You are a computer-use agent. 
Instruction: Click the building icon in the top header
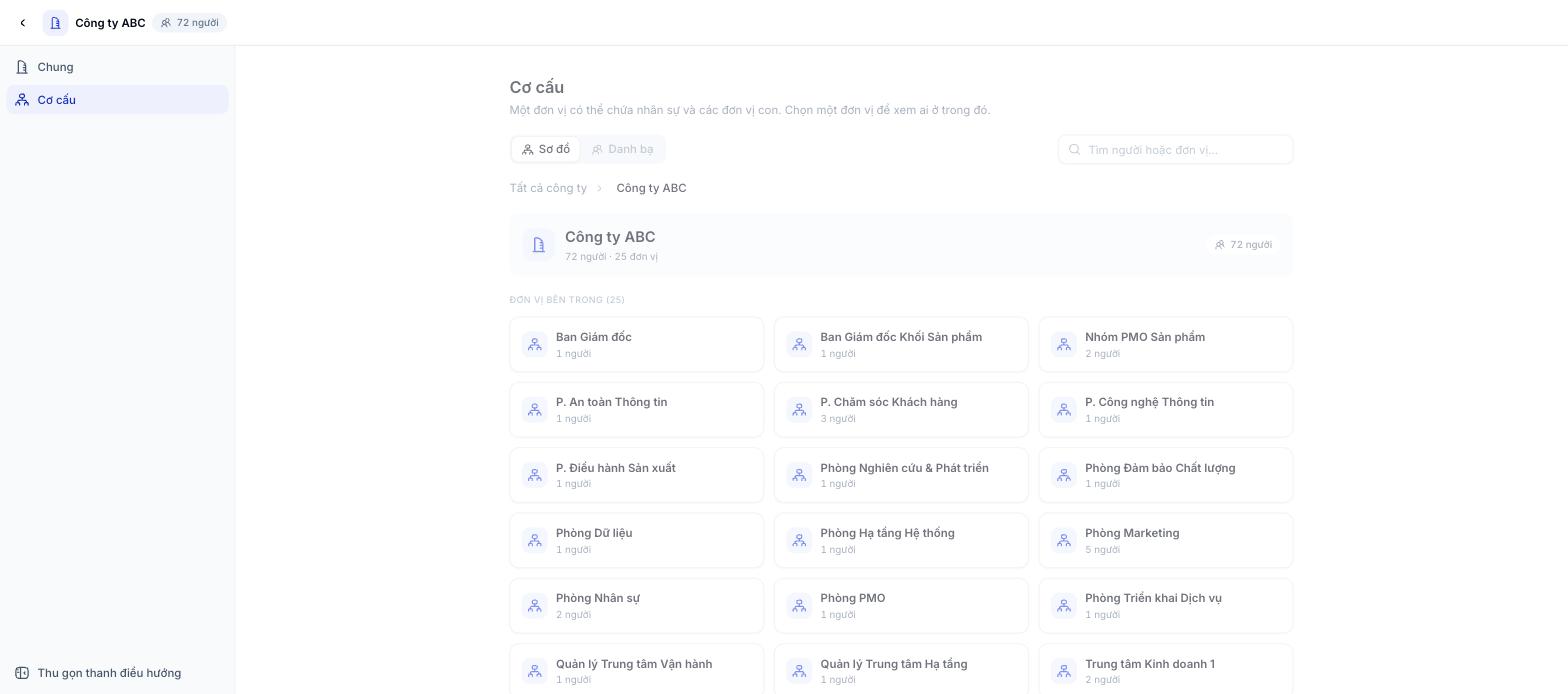click(x=55, y=23)
